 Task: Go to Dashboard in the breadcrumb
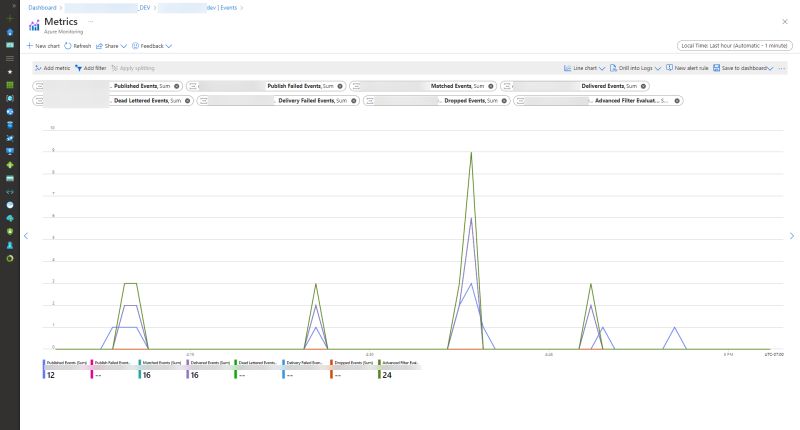[42, 8]
